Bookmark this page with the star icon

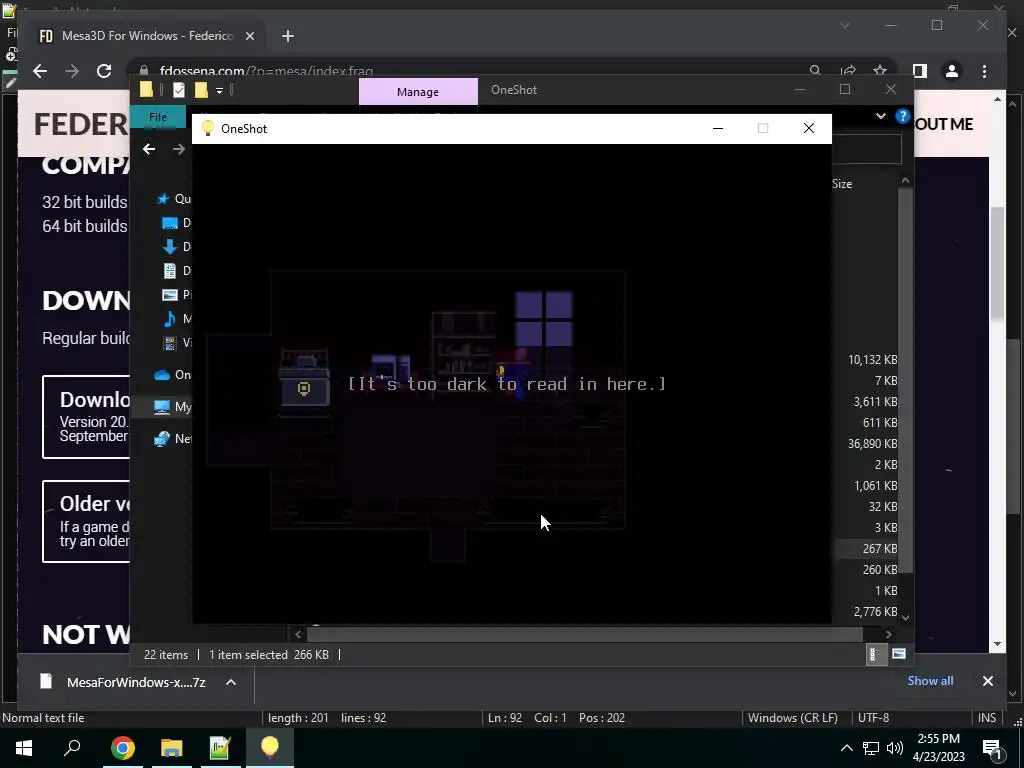point(880,71)
